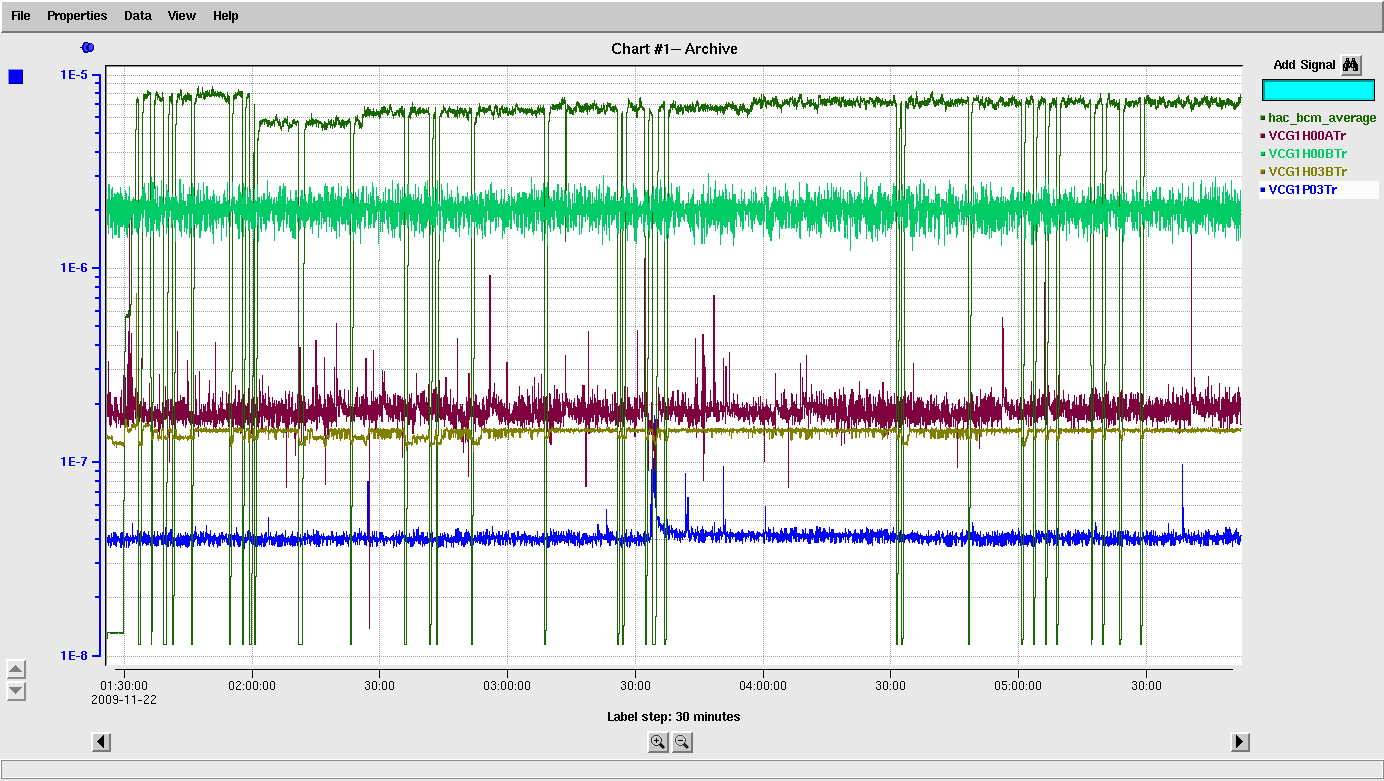The image size is (1384, 781).
Task: Click the up arrow axis scale button
Action: point(16,669)
